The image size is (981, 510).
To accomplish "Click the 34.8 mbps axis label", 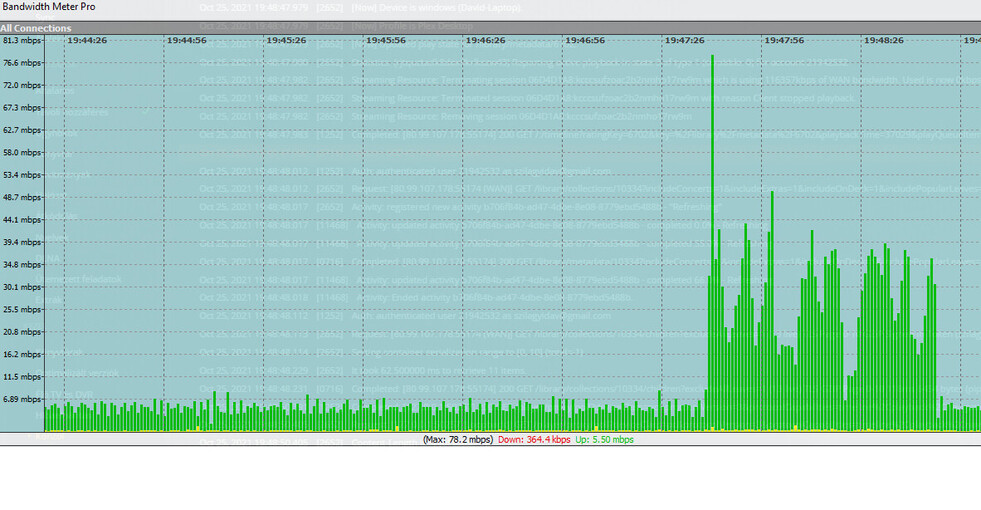I will pos(22,265).
